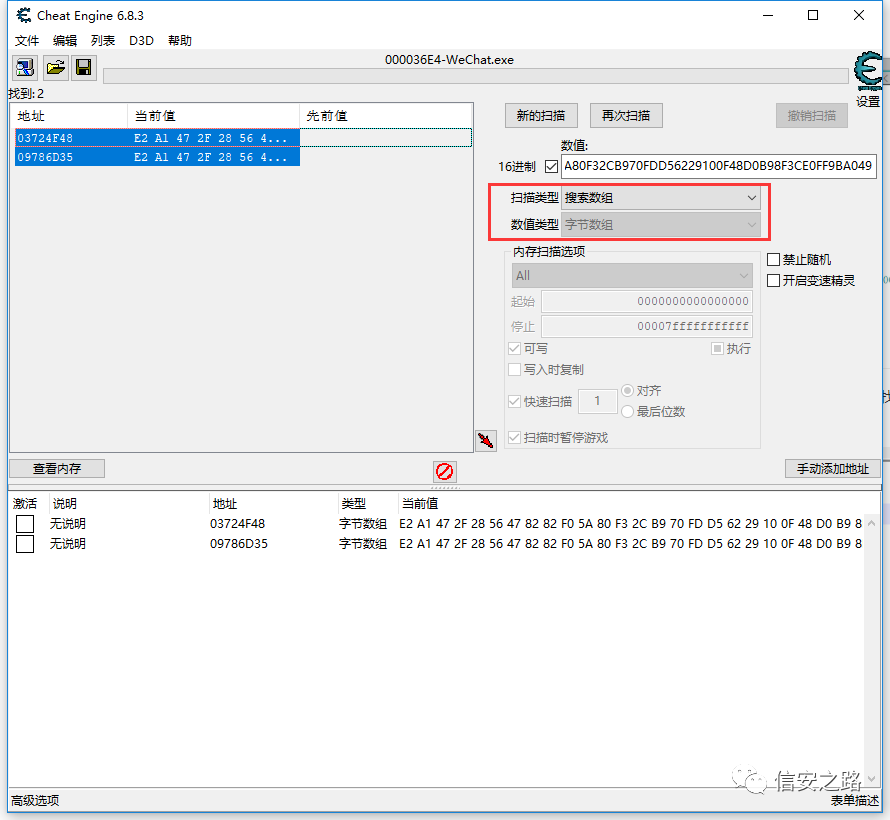
Task: Click 再次扫描 button
Action: point(626,116)
